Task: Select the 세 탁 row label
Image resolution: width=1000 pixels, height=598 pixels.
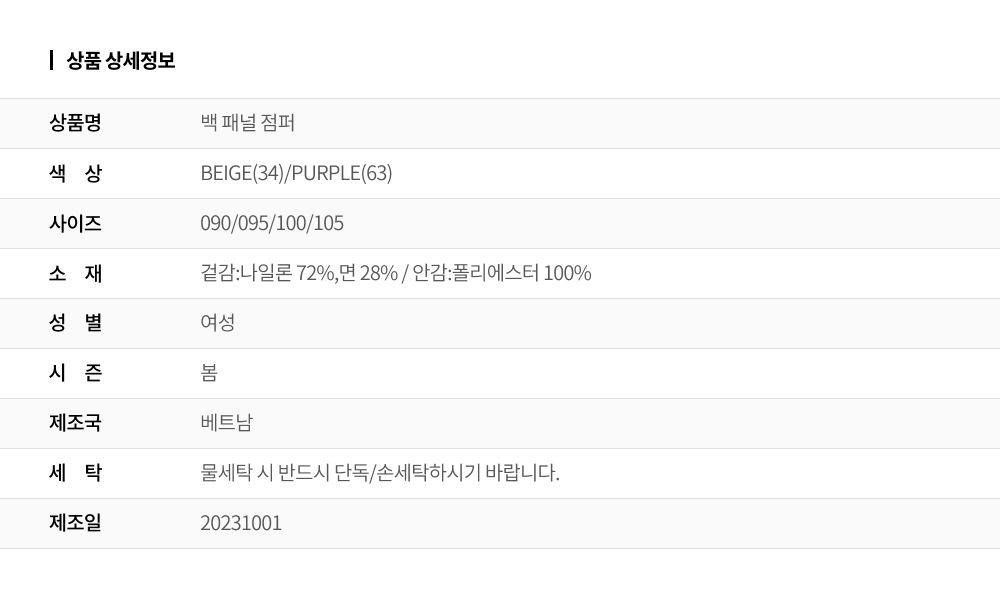Action: click(75, 473)
